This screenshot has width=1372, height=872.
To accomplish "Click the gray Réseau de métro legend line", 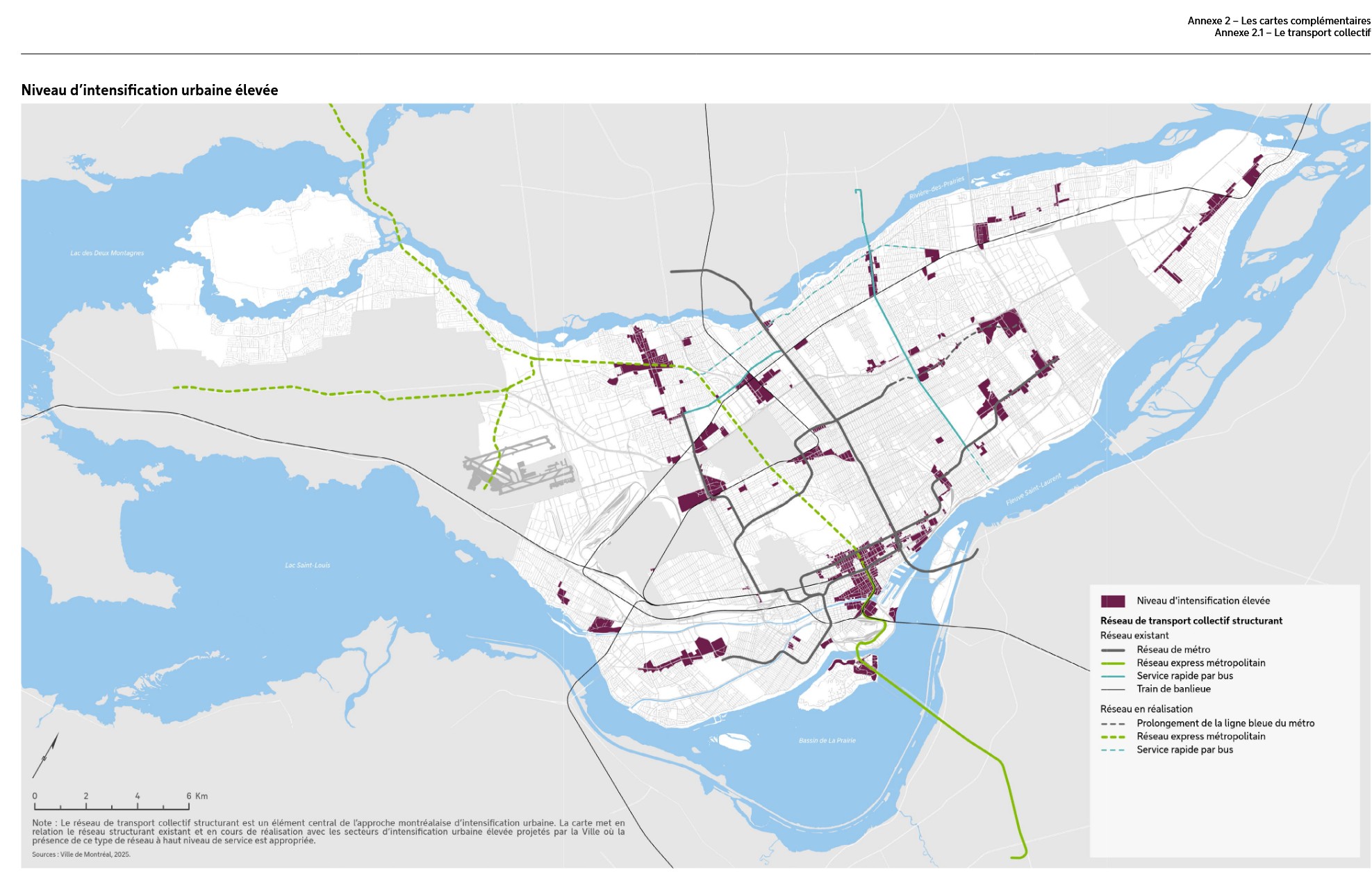I will [1112, 650].
